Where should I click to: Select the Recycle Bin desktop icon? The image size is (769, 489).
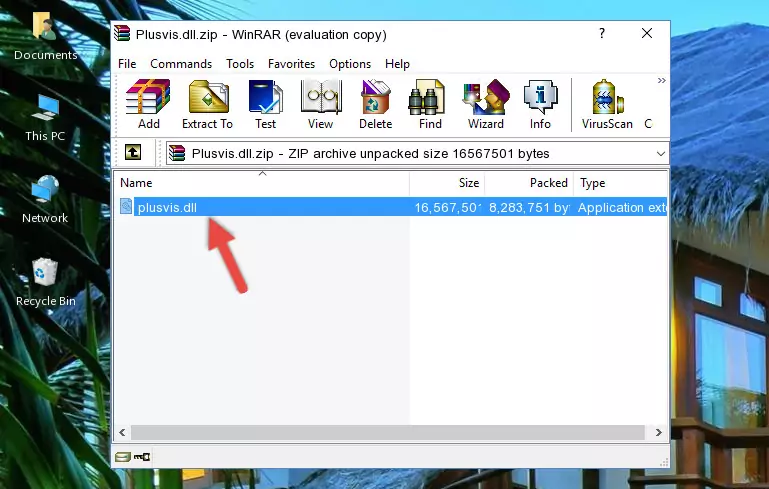[x=46, y=283]
